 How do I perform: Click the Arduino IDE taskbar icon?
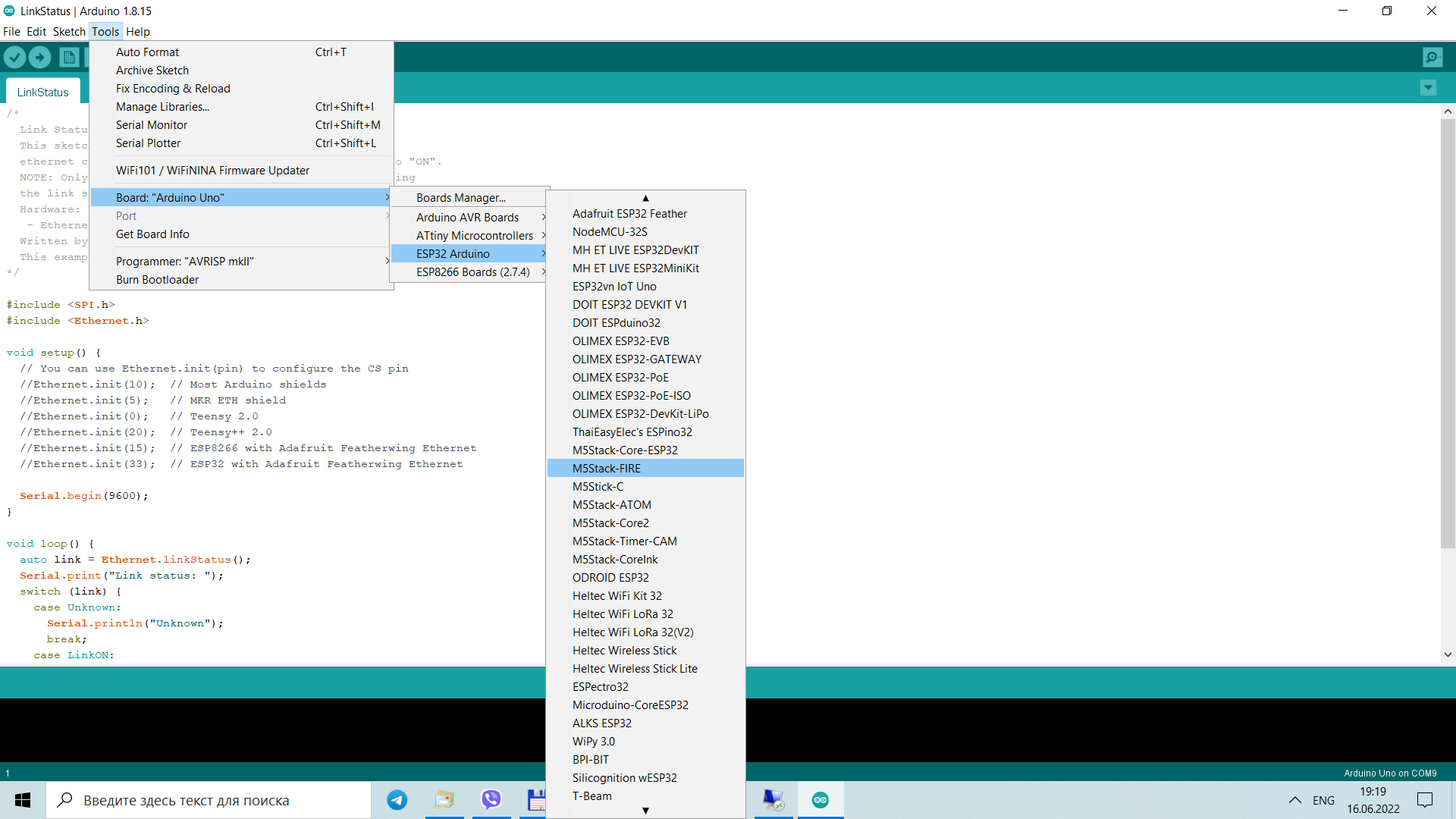pyautogui.click(x=821, y=800)
